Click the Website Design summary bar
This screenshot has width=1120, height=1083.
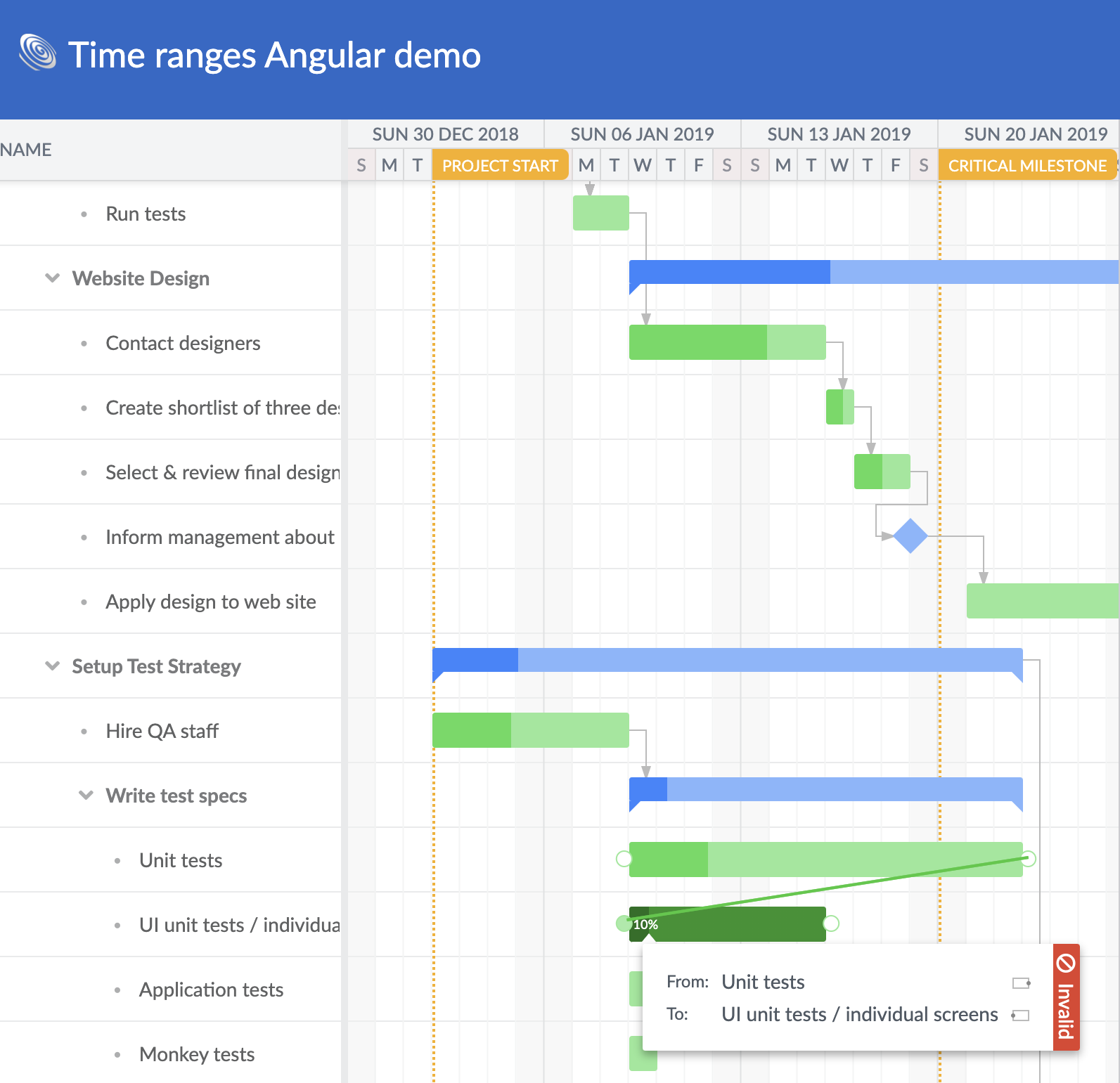tap(874, 272)
